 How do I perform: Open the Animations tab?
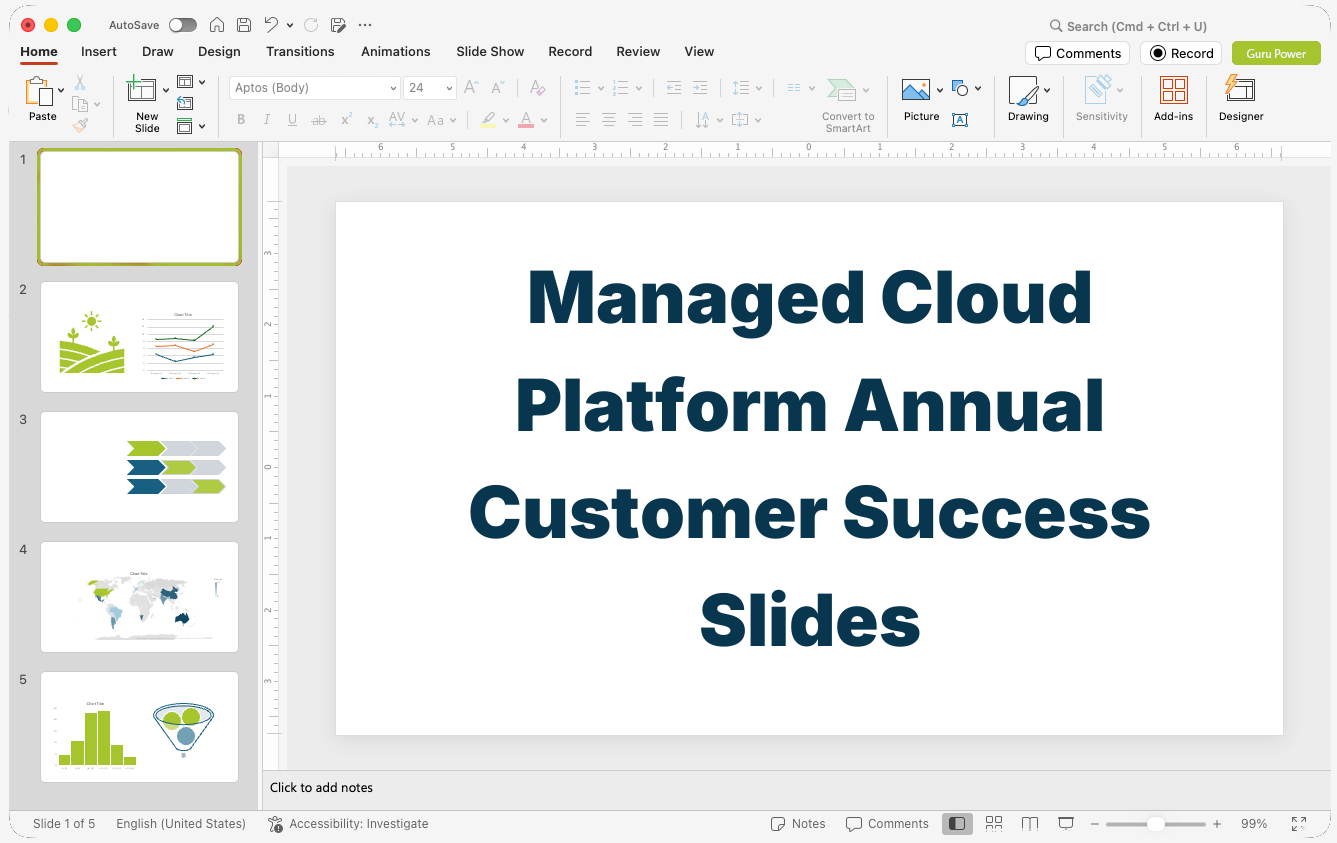pyautogui.click(x=396, y=51)
